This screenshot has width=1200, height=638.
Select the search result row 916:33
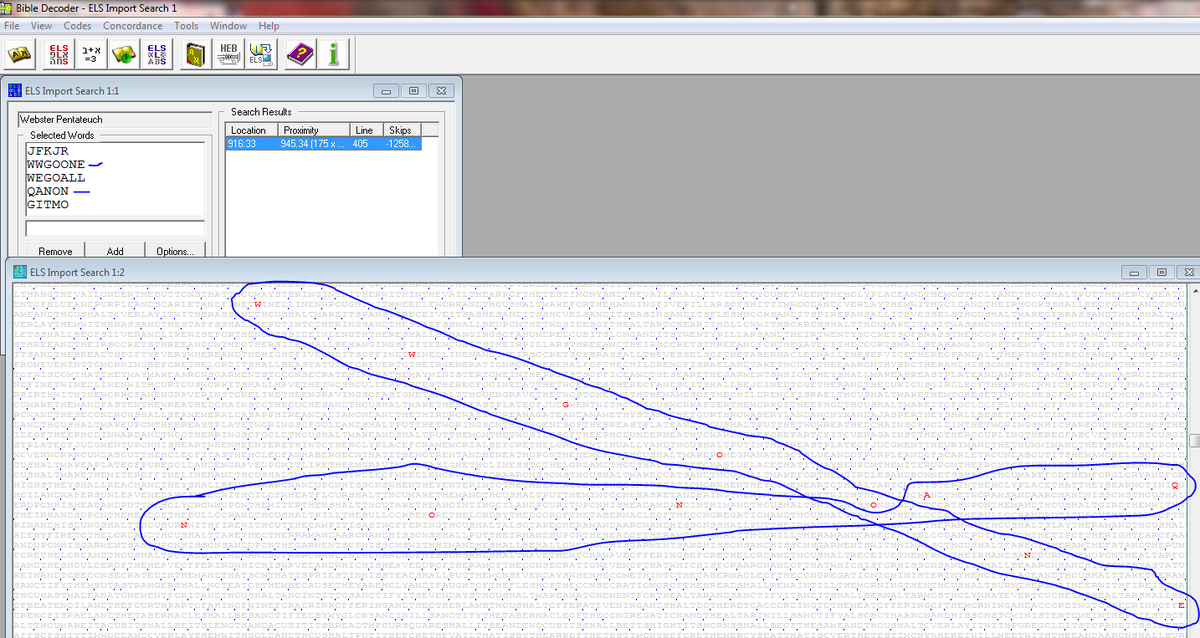324,144
